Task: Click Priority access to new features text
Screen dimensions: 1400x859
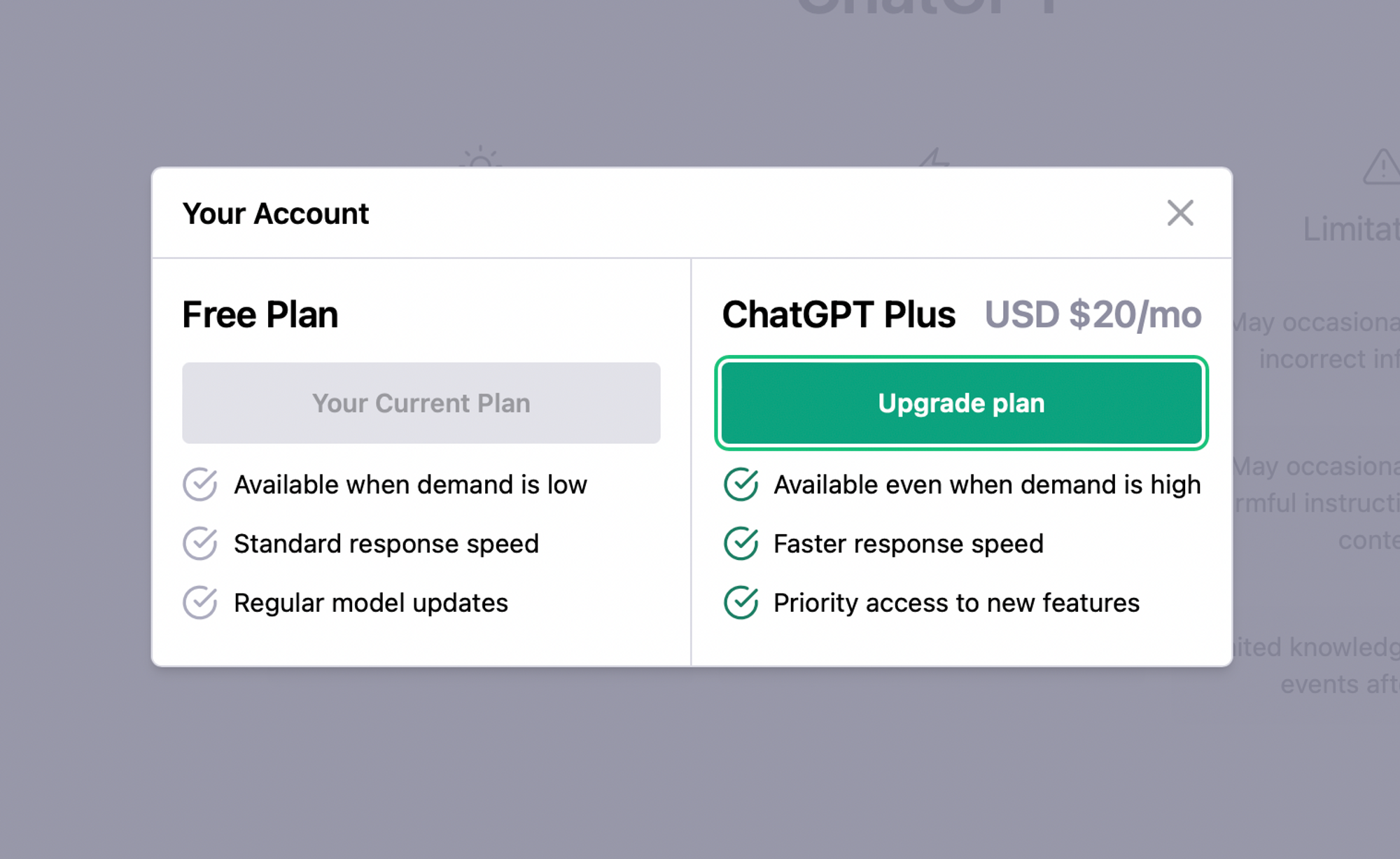Action: (x=956, y=603)
